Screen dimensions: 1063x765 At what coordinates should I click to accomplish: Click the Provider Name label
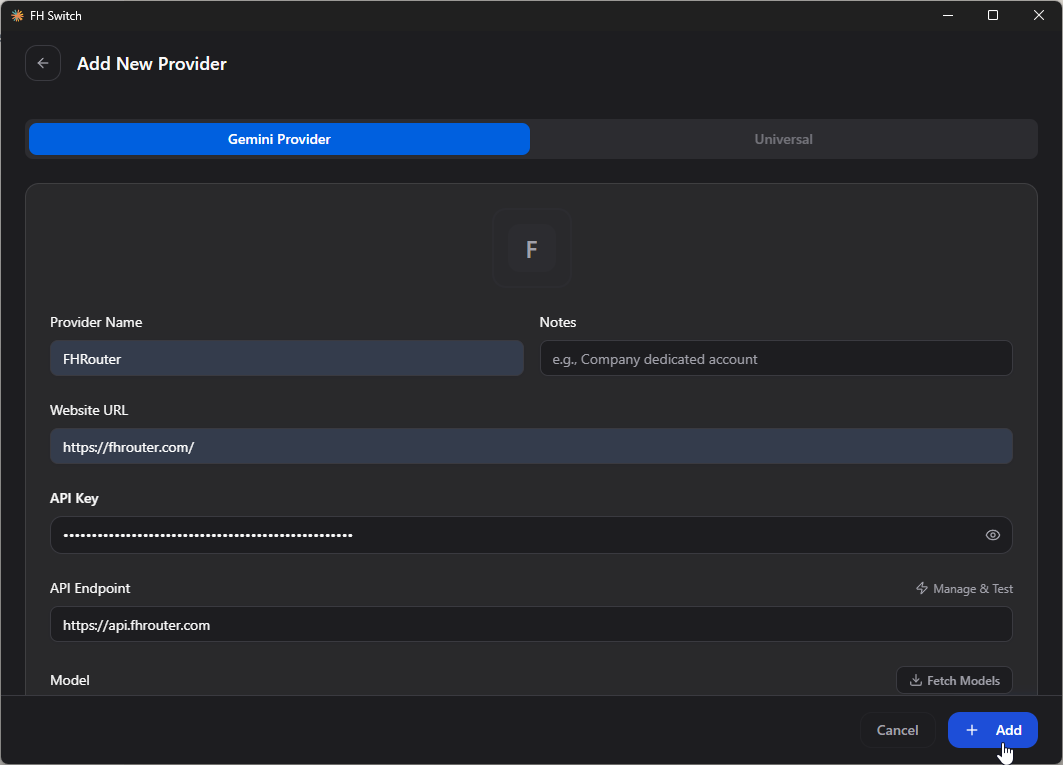click(x=96, y=322)
